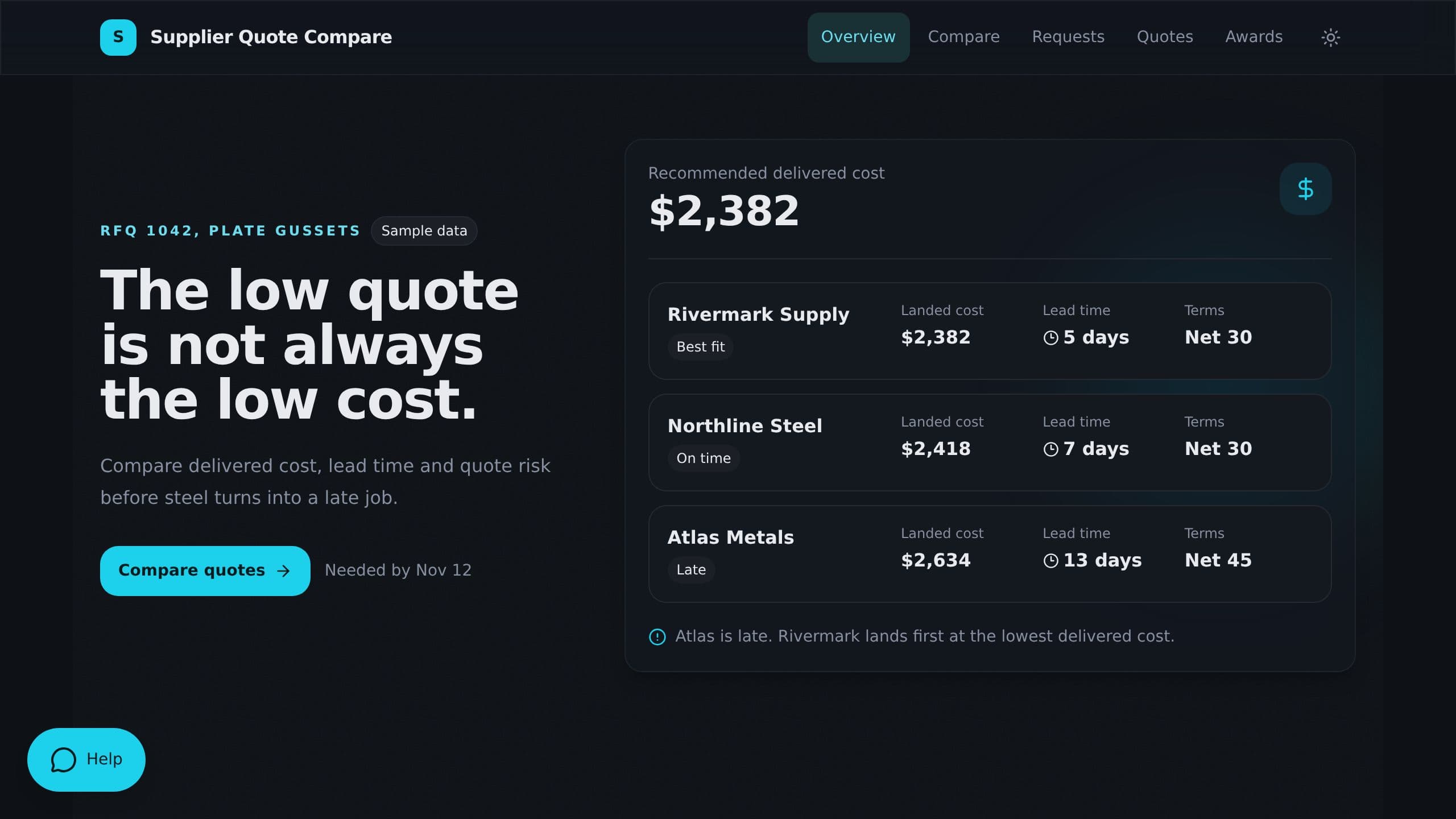Viewport: 1456px width, 819px height.
Task: Click the RFQ 1042, Plate Gussets label
Action: tap(230, 231)
